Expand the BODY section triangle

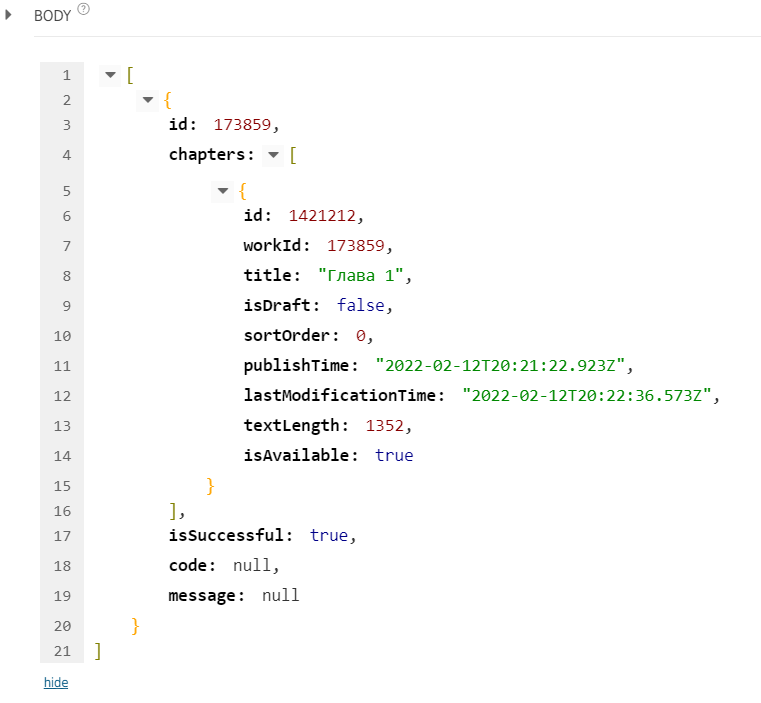pos(9,15)
